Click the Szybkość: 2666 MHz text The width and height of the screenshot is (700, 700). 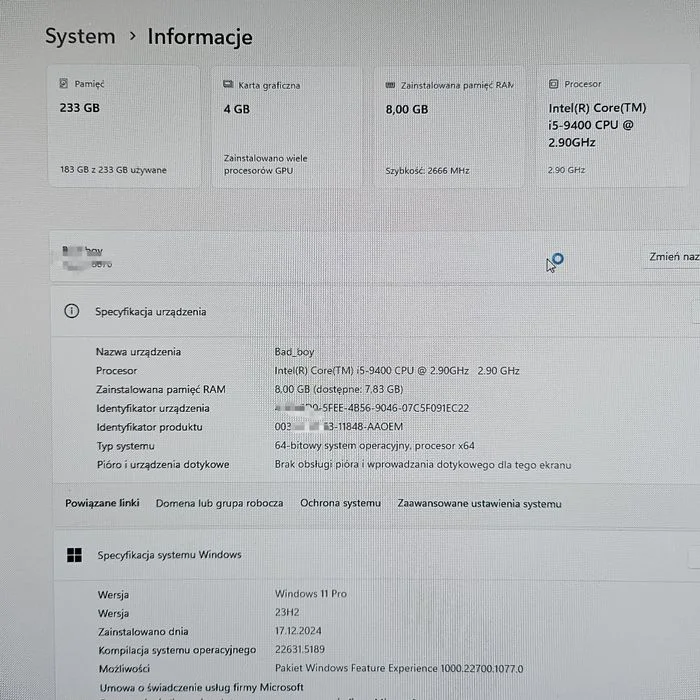(x=427, y=171)
